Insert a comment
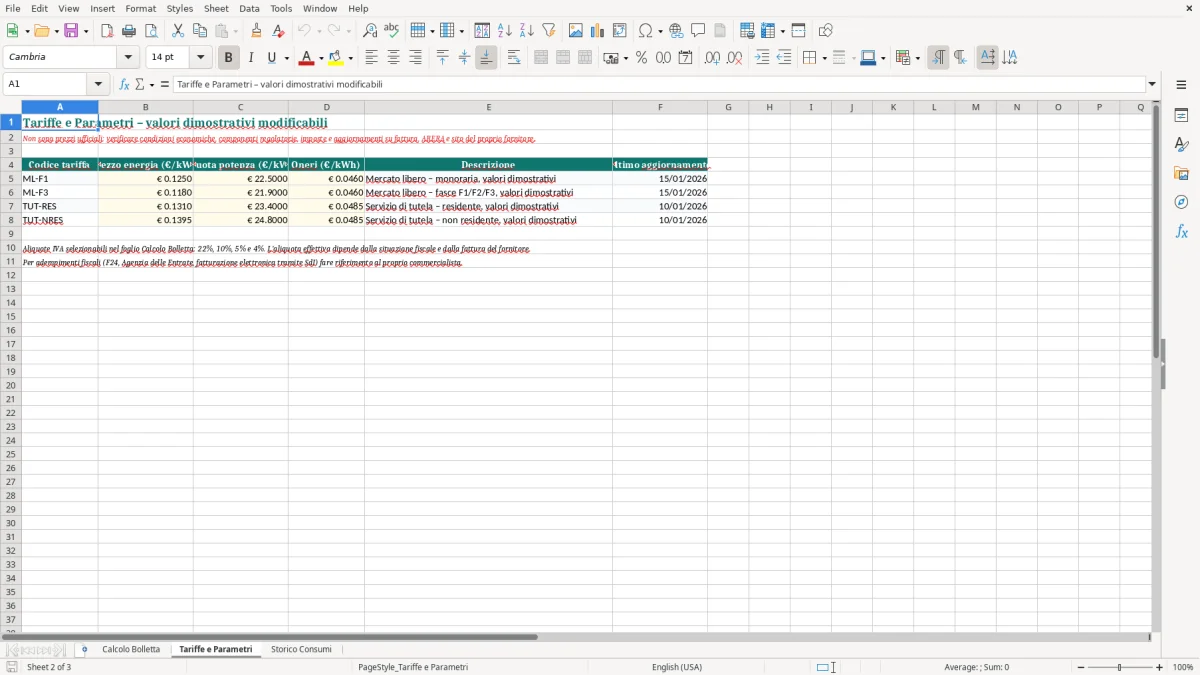Screen dimensions: 1200x675 (698, 31)
